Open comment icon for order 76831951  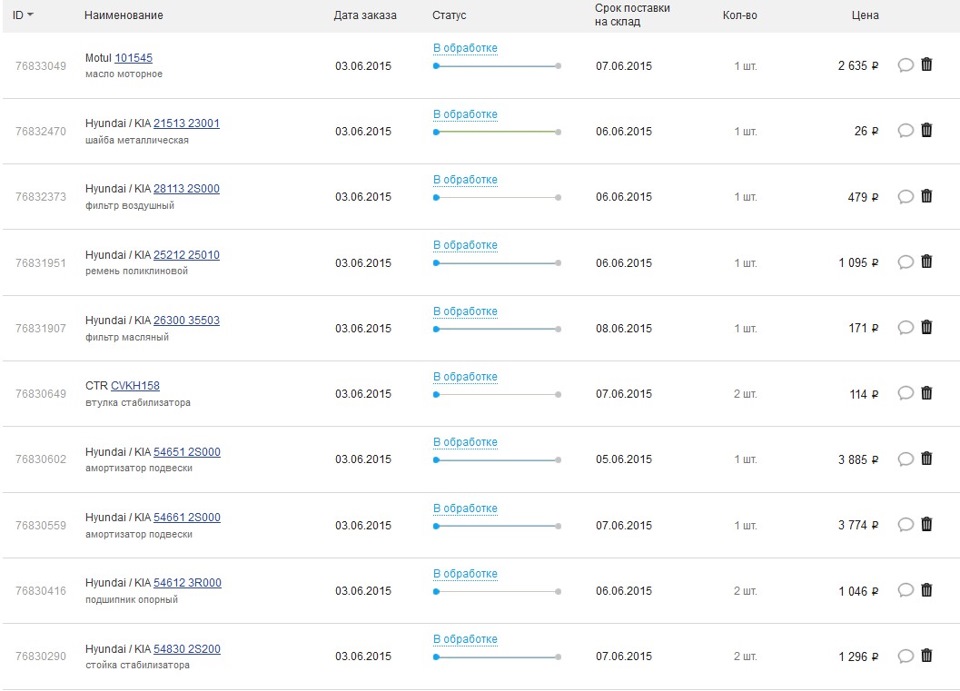click(906, 262)
